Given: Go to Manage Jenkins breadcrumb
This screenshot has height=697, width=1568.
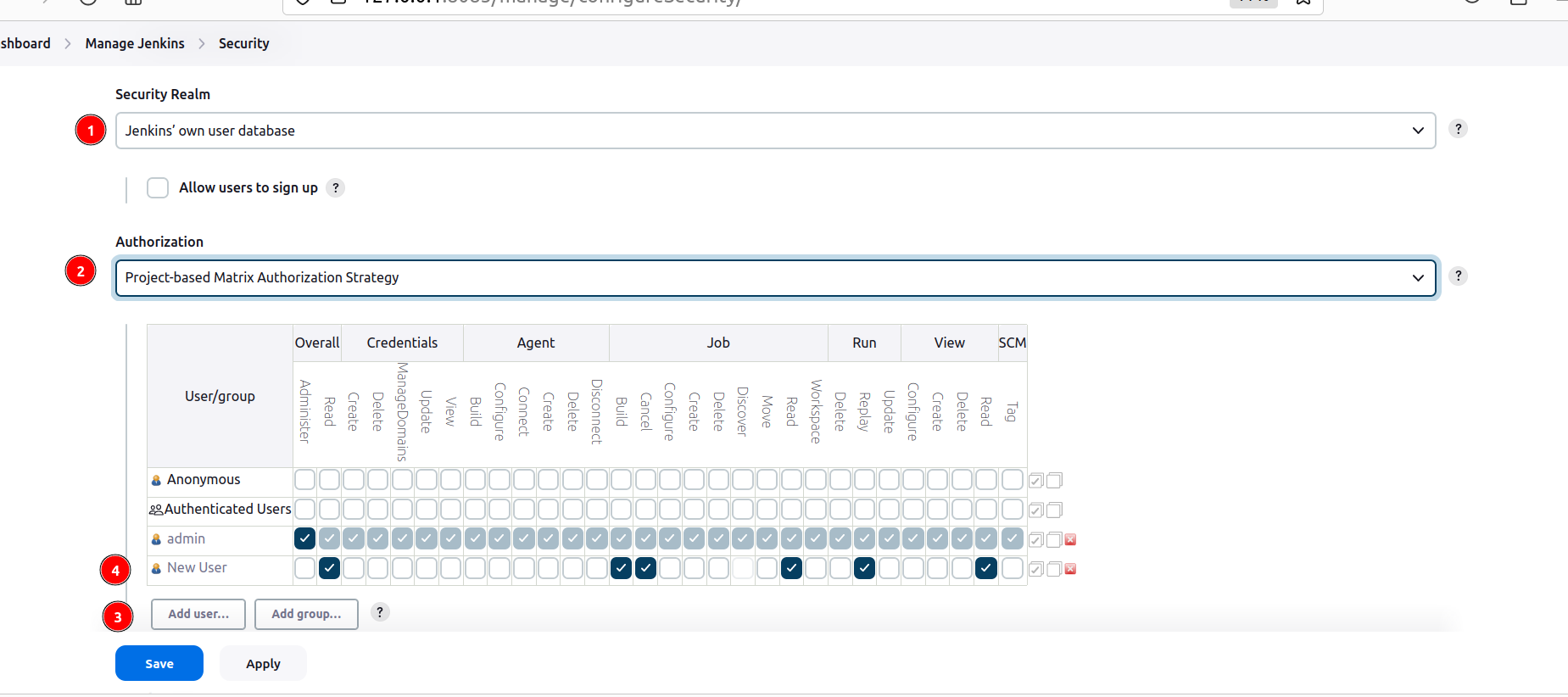Looking at the screenshot, I should coord(135,43).
